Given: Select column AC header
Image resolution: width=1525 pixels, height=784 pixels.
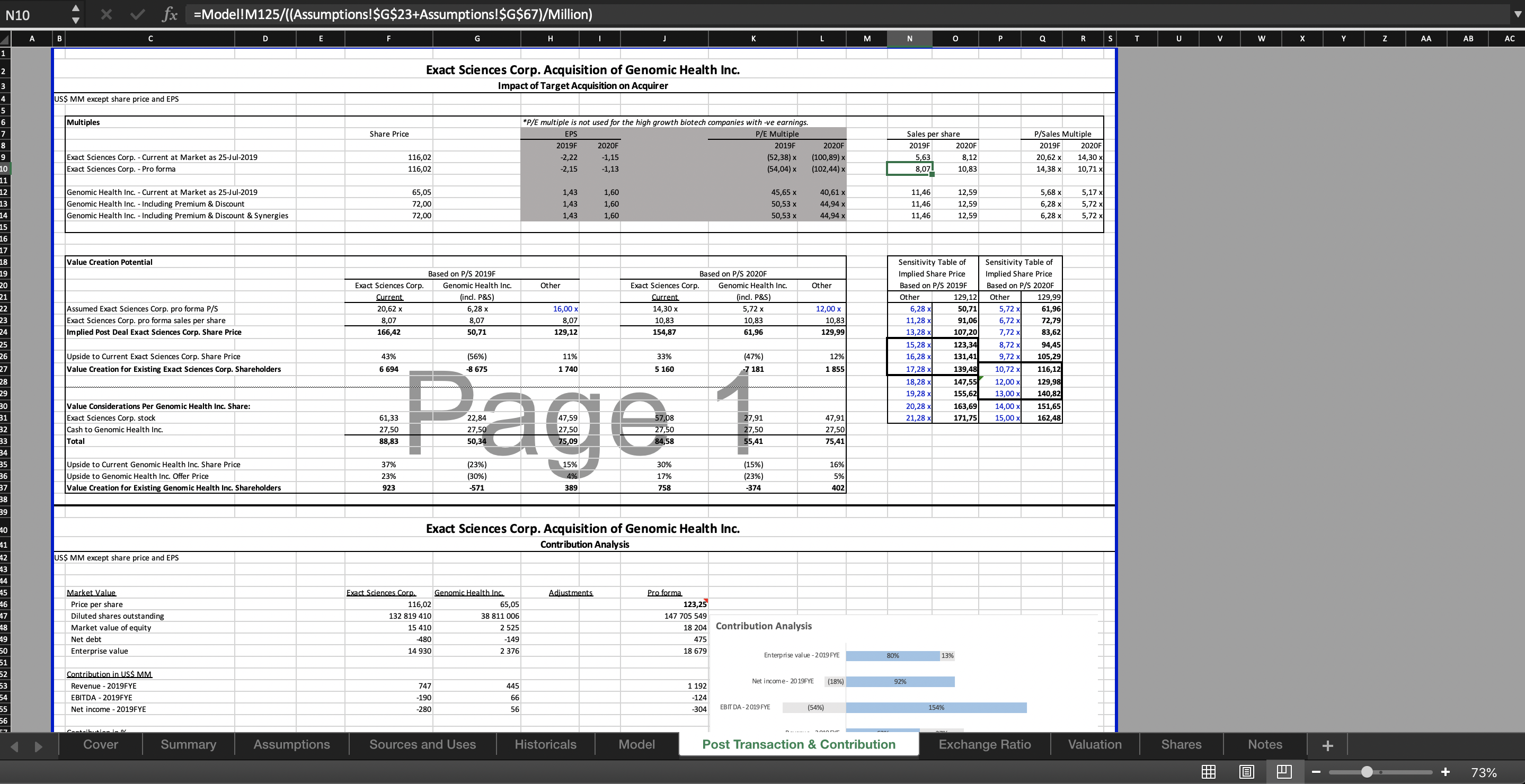Looking at the screenshot, I should click(1509, 39).
